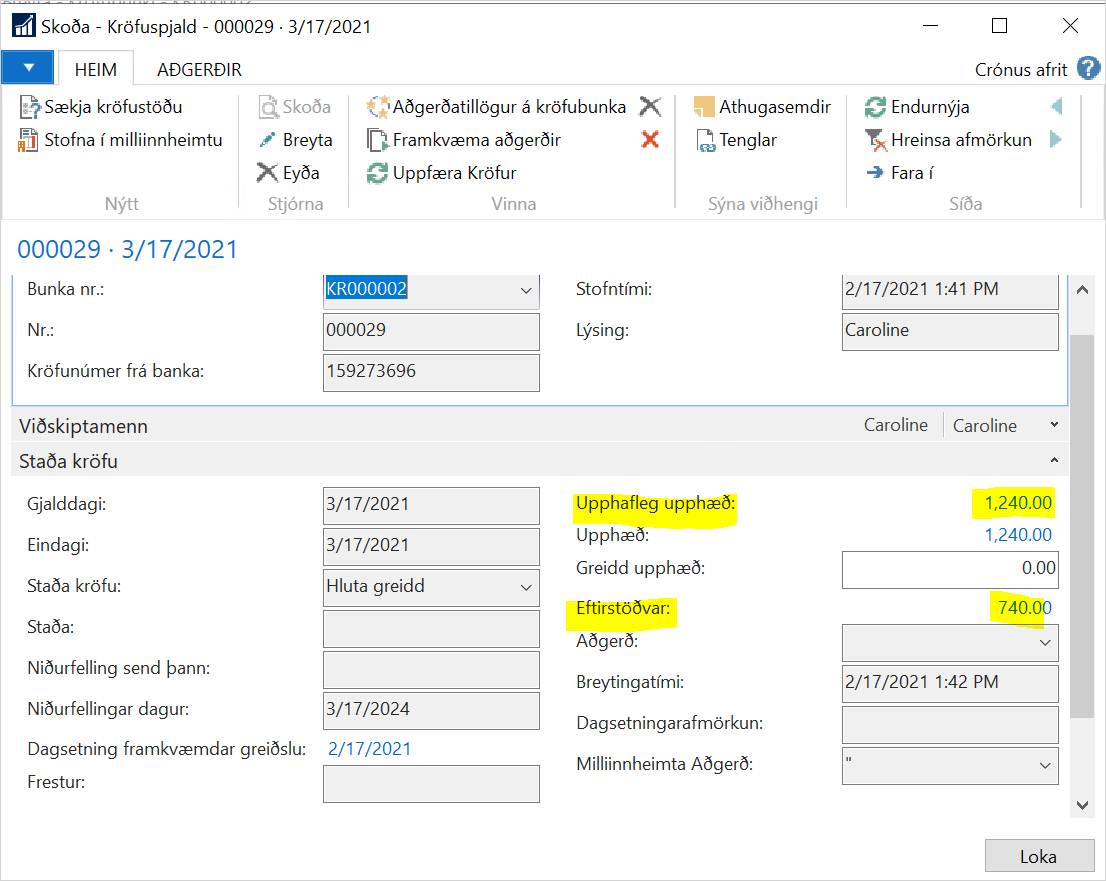Open the Hluta greidd status dropdown

click(x=525, y=588)
